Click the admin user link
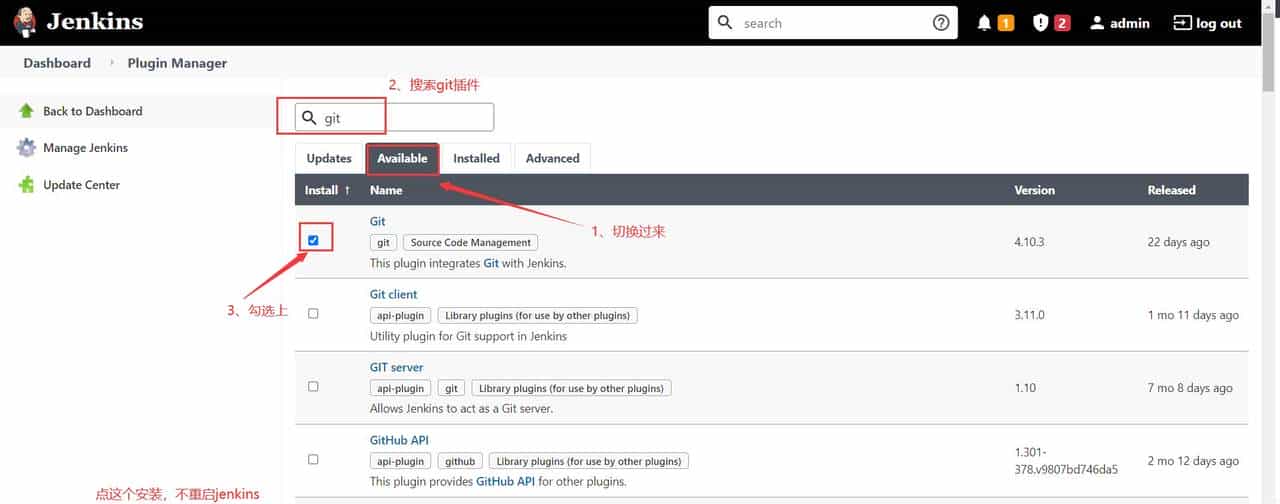The image size is (1280, 504). coord(1129,23)
